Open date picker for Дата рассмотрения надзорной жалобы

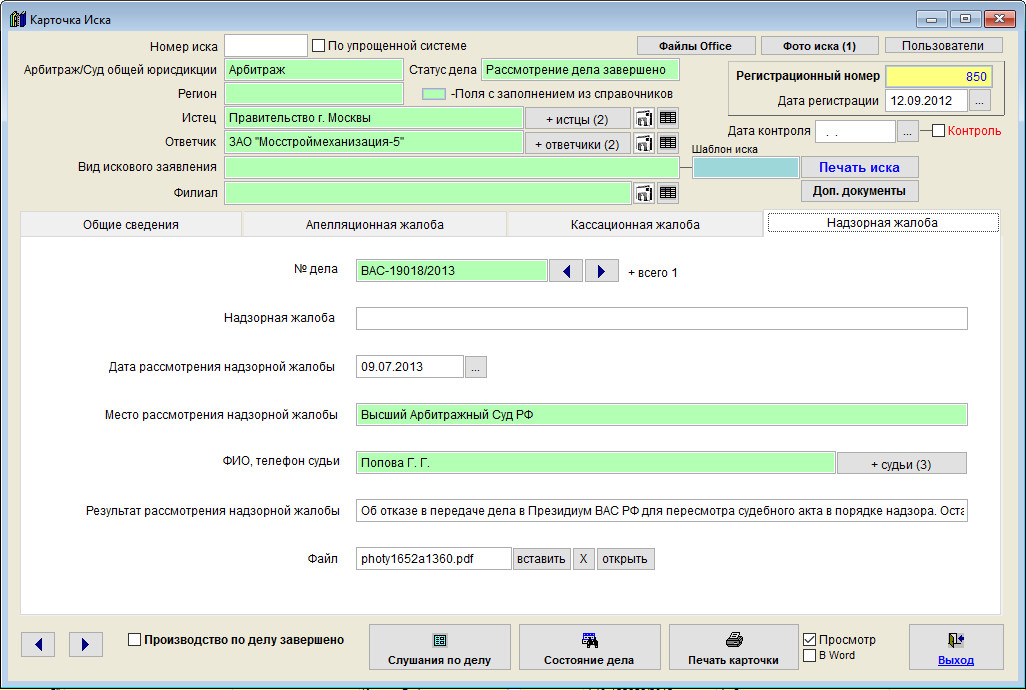[x=476, y=367]
